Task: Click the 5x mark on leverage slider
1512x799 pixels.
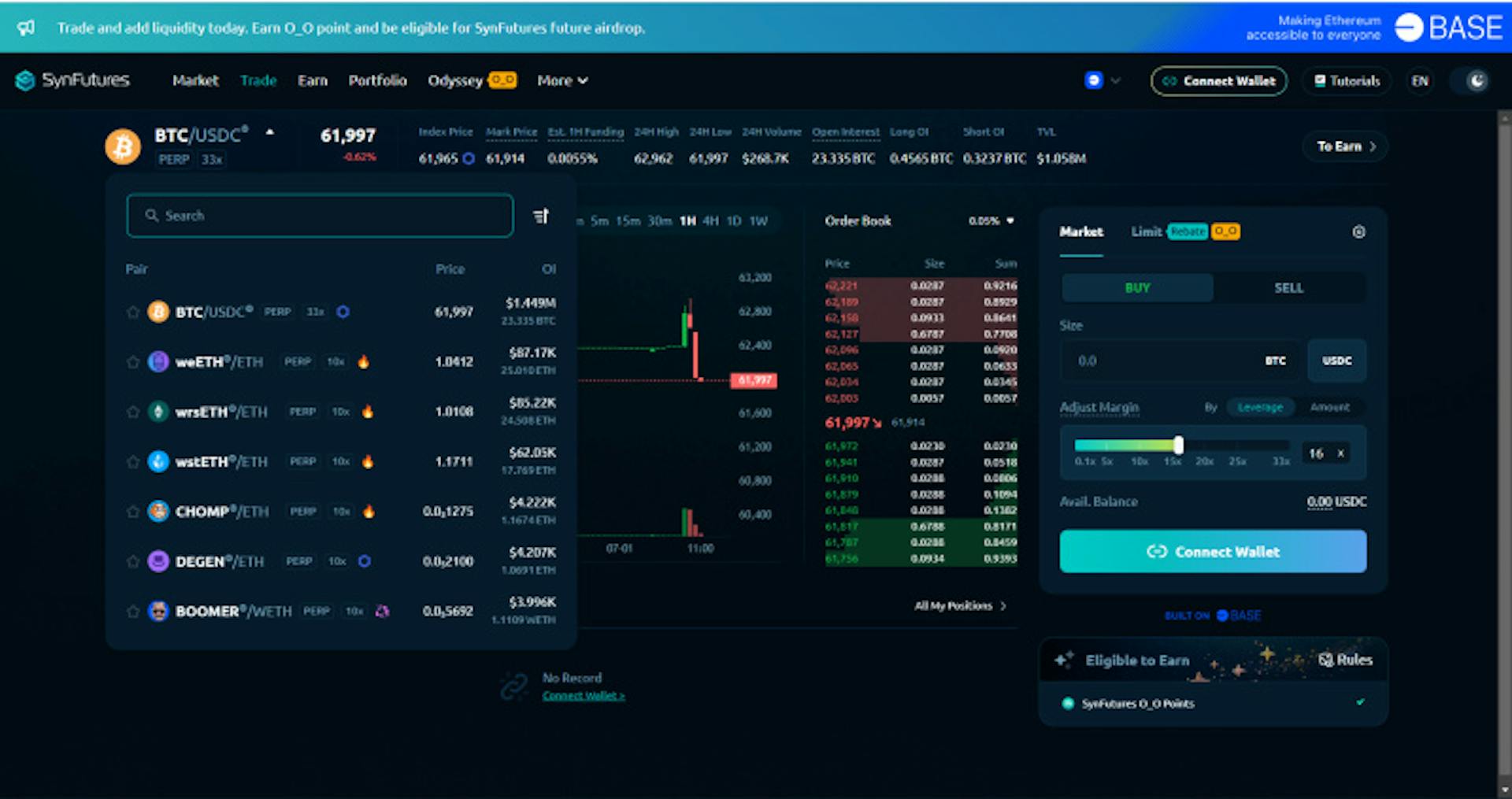Action: [1106, 461]
